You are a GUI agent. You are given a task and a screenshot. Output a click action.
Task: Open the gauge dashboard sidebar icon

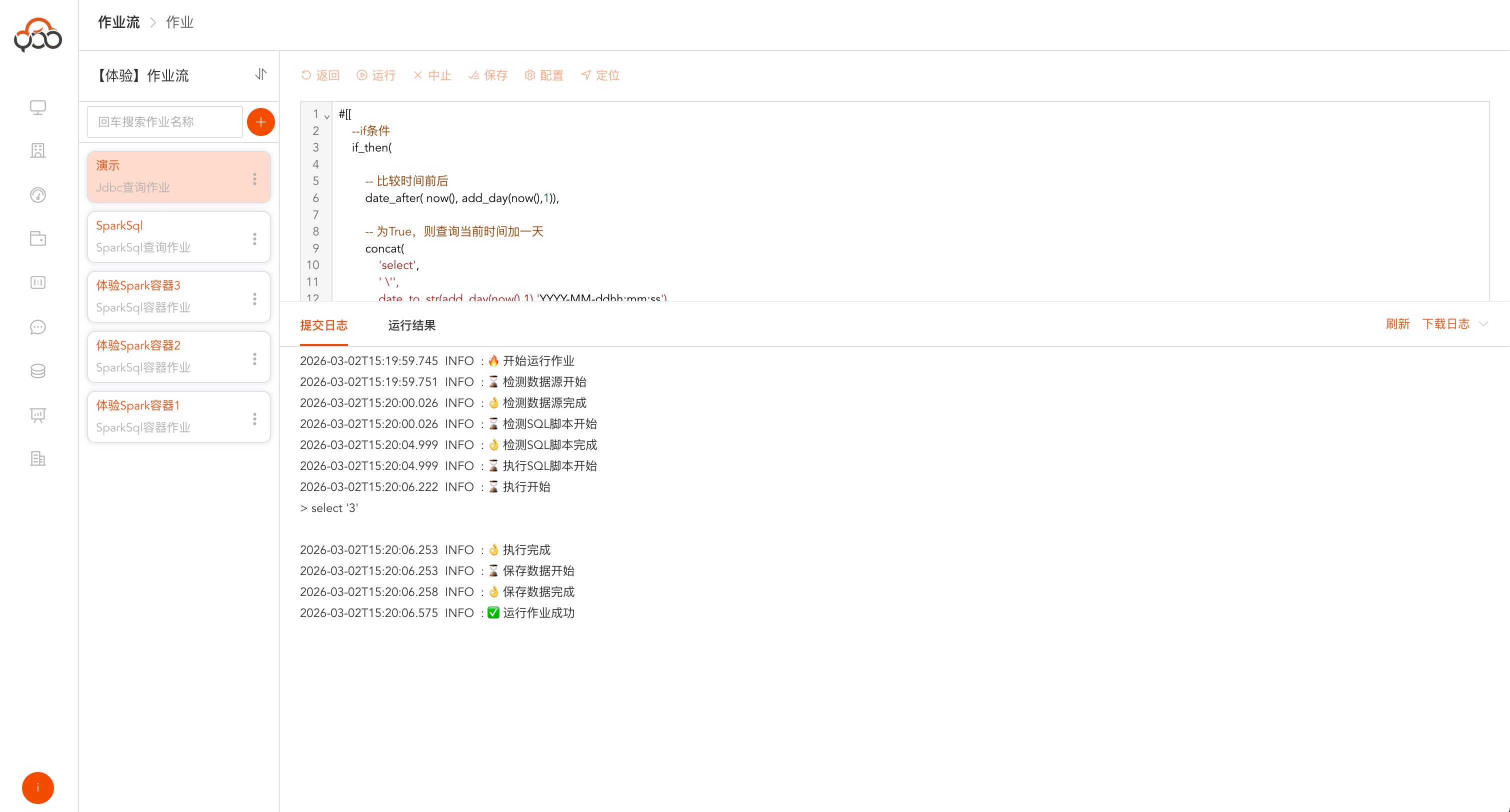38,194
